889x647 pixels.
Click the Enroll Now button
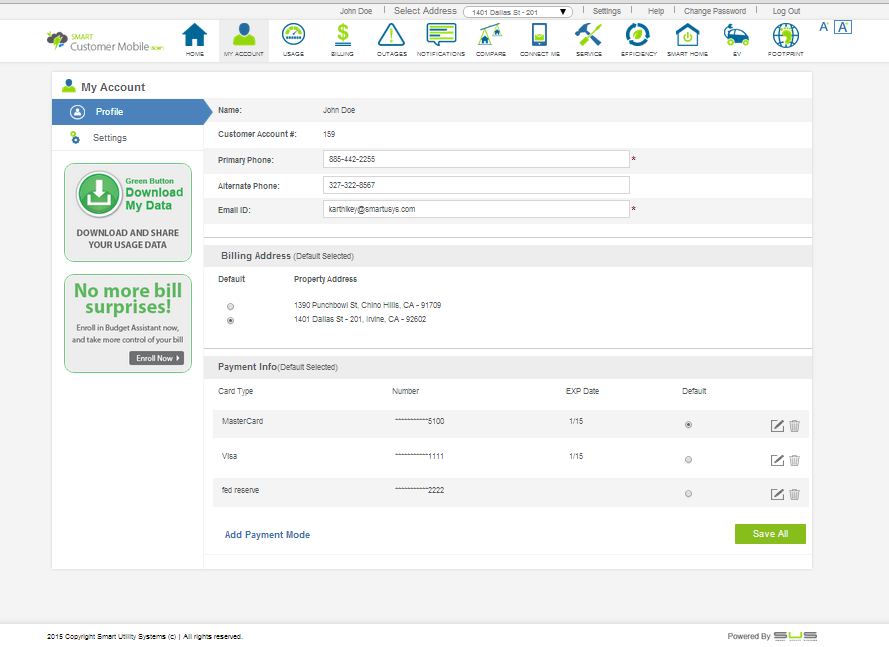pyautogui.click(x=156, y=358)
